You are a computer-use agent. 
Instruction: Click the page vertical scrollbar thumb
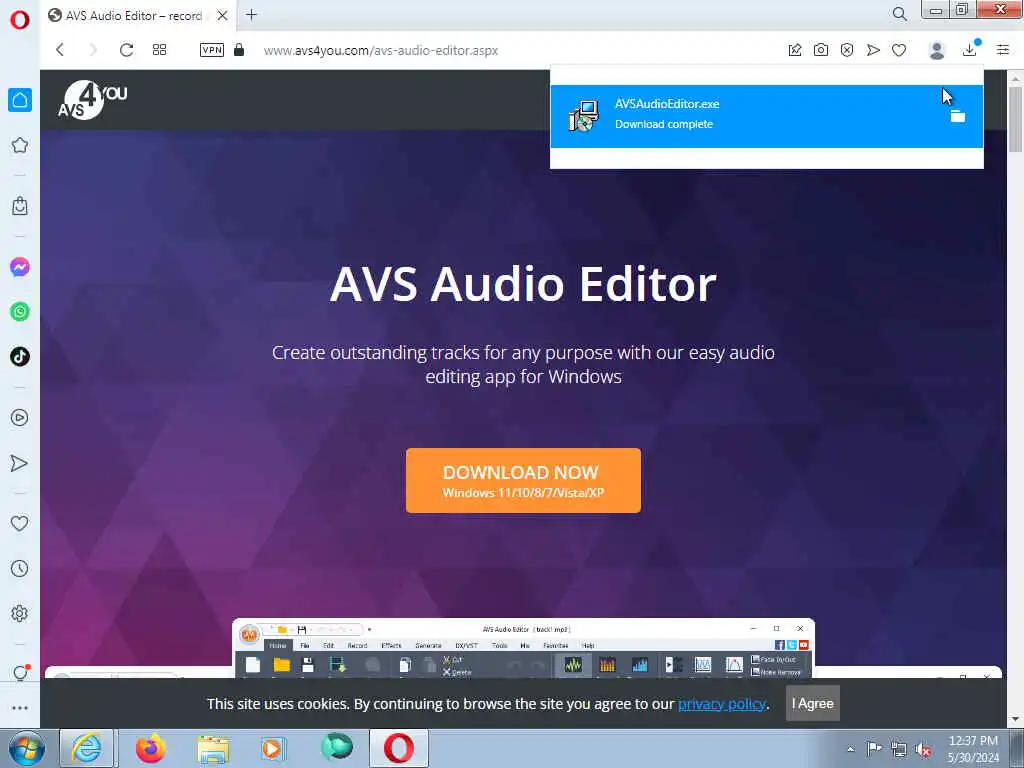tap(1016, 118)
